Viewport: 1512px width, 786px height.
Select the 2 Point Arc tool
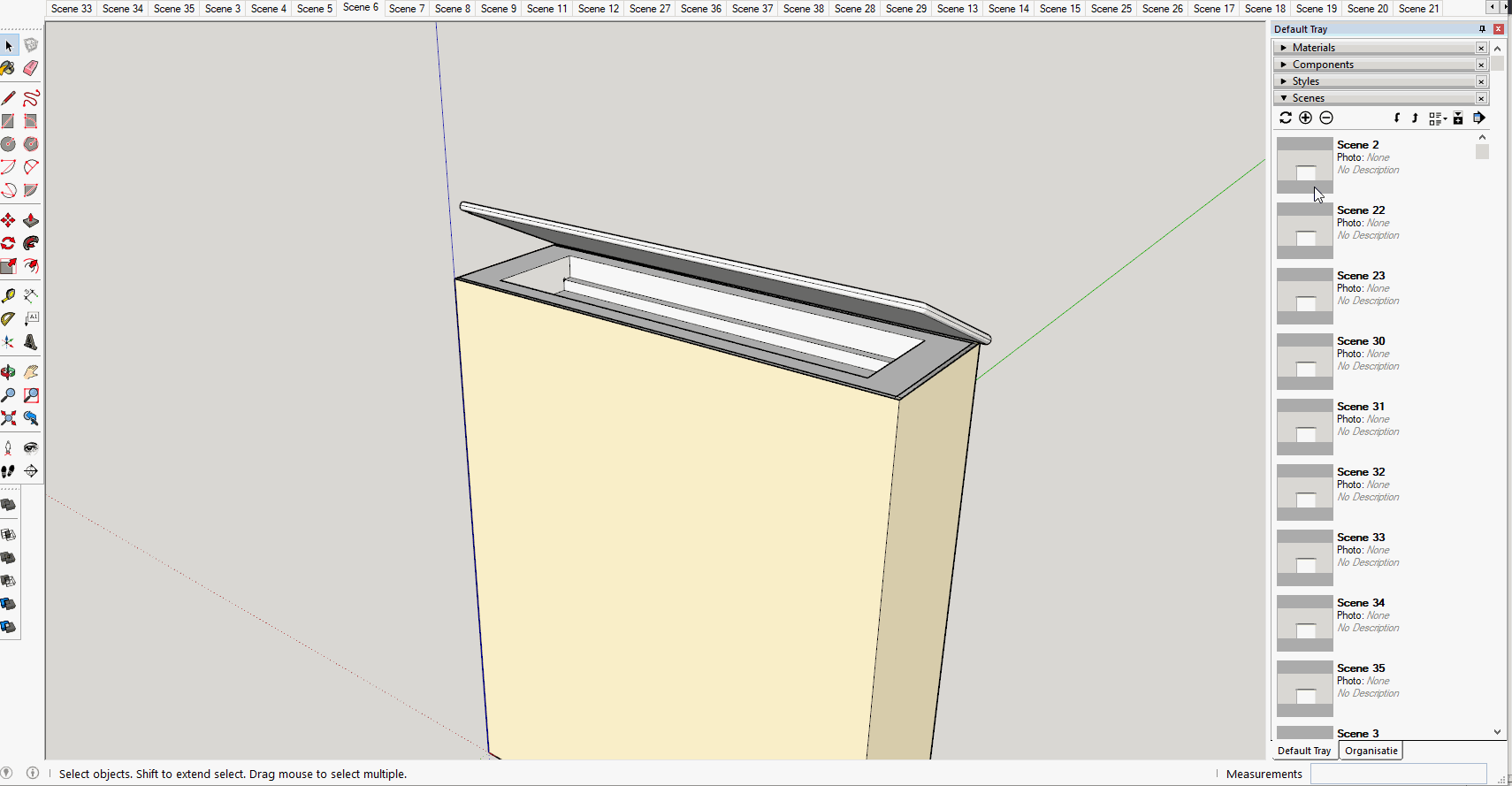point(31,167)
